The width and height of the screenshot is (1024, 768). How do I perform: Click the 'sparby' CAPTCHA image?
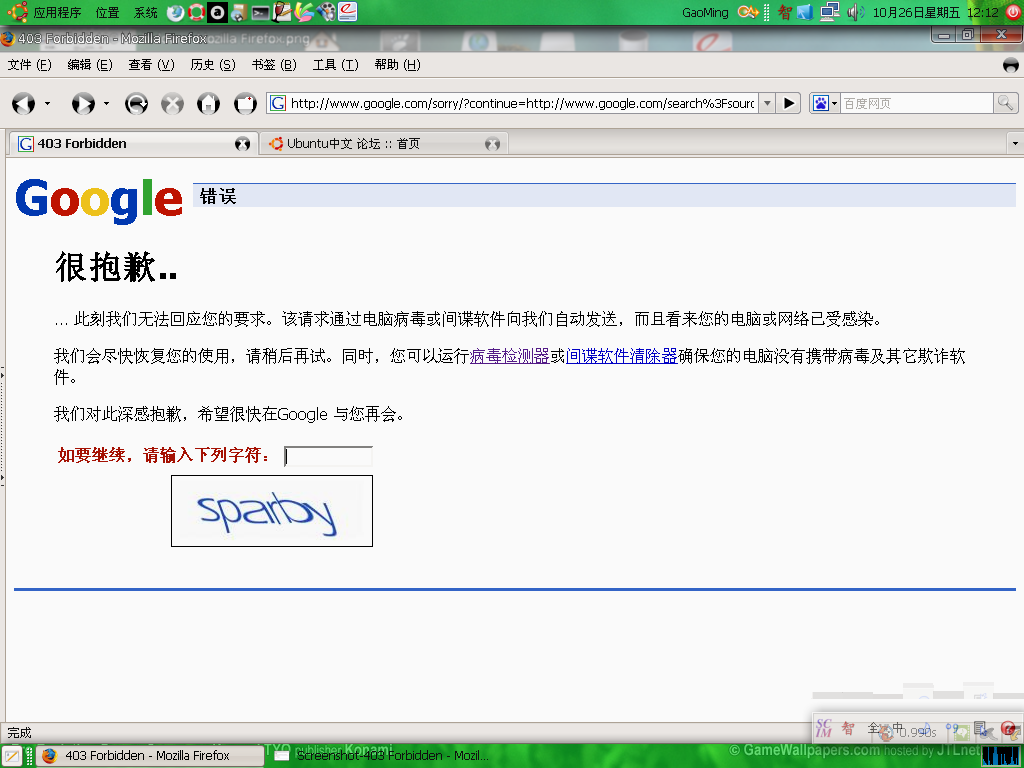272,511
